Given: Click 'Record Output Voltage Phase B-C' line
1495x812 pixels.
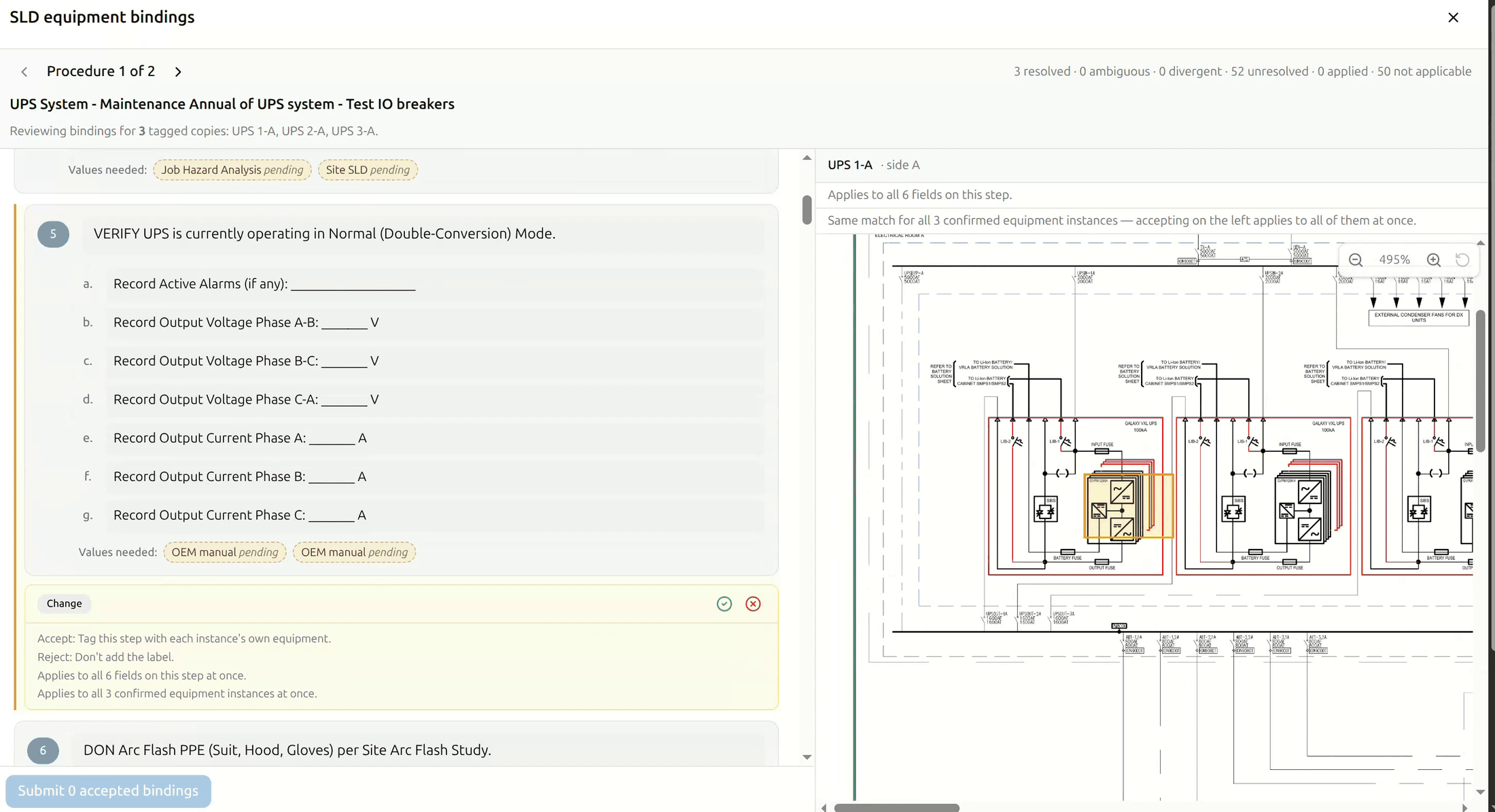Looking at the screenshot, I should click(435, 361).
